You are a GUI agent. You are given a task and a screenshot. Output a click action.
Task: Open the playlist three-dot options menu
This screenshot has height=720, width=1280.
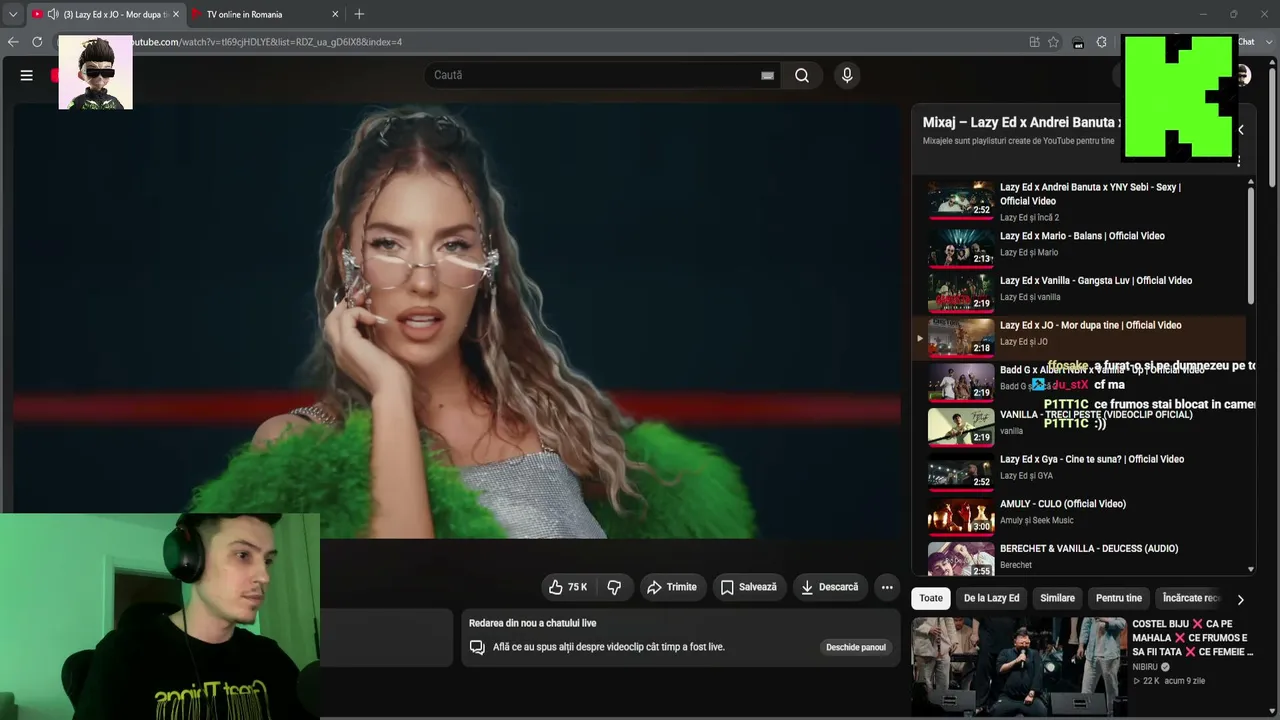[x=1239, y=160]
